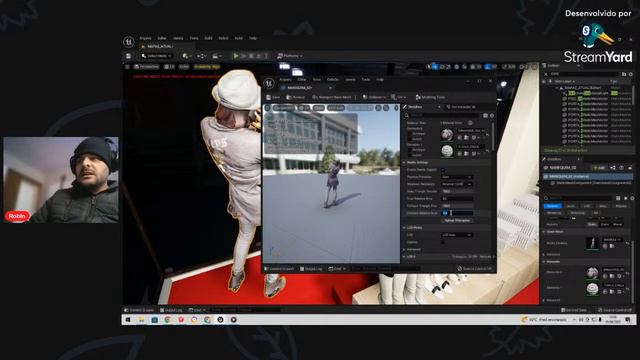Click the Add button in the main Details panel
This screenshot has height=360, width=640.
(x=599, y=168)
